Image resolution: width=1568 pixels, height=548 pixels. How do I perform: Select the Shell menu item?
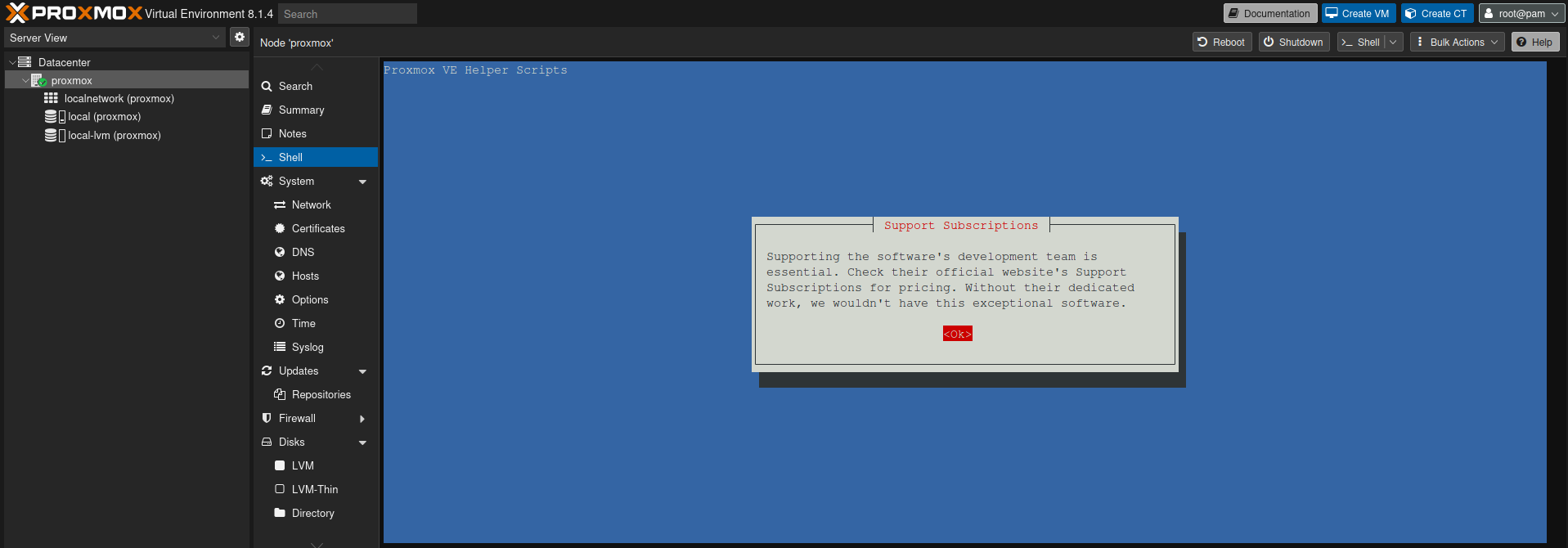click(x=316, y=157)
